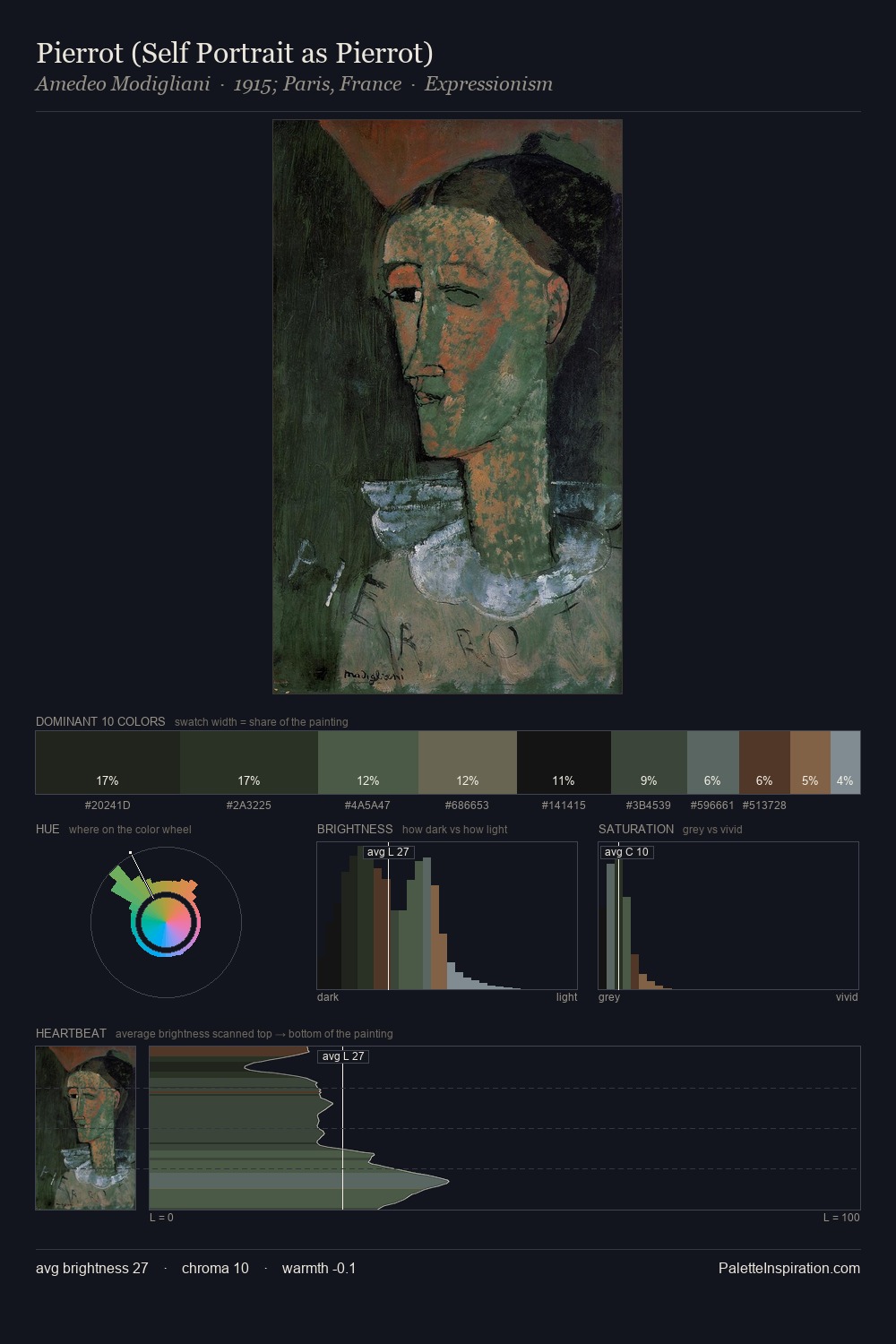Select the #3B4539 swatch at 9%
This screenshot has width=896, height=1344.
click(649, 762)
